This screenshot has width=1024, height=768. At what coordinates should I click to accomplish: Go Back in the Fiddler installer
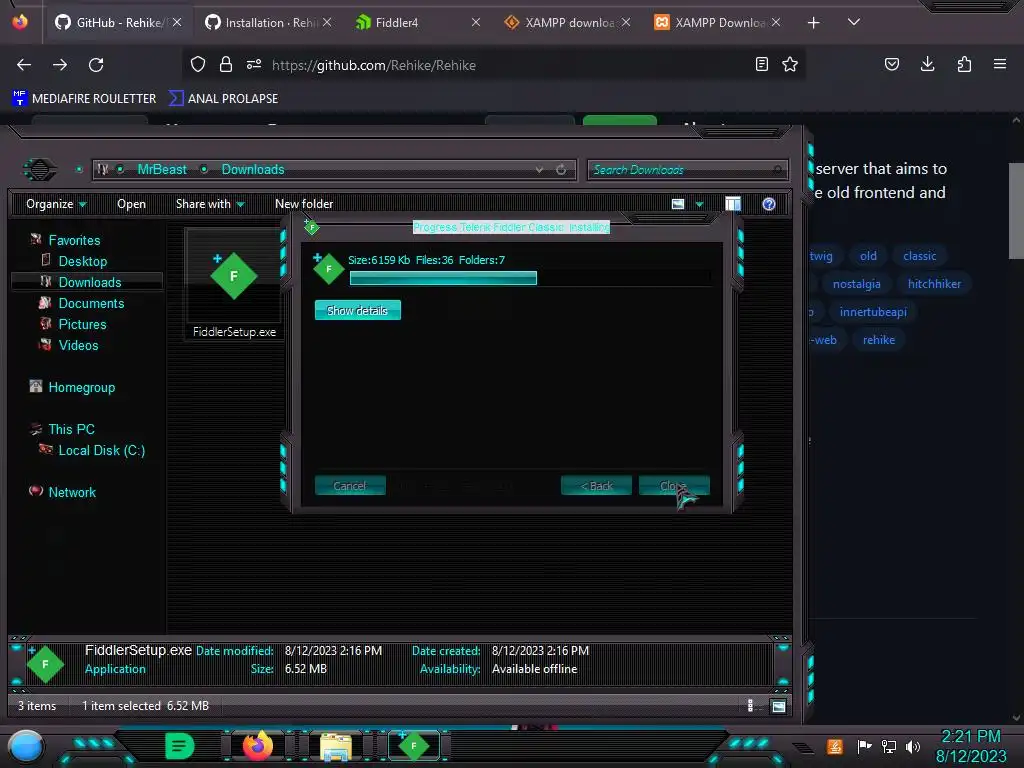coord(596,485)
